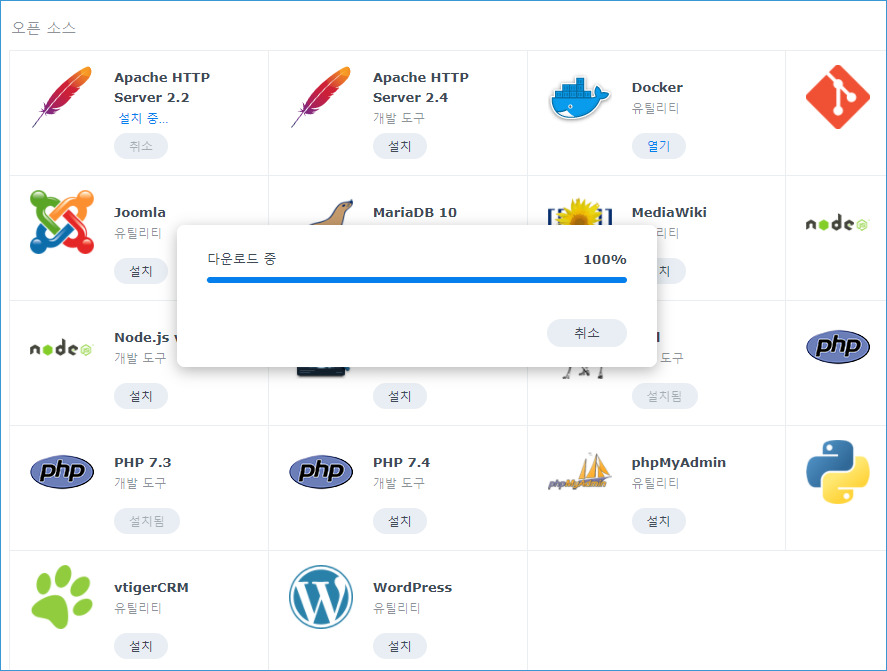Install the Node.js package

(141, 396)
